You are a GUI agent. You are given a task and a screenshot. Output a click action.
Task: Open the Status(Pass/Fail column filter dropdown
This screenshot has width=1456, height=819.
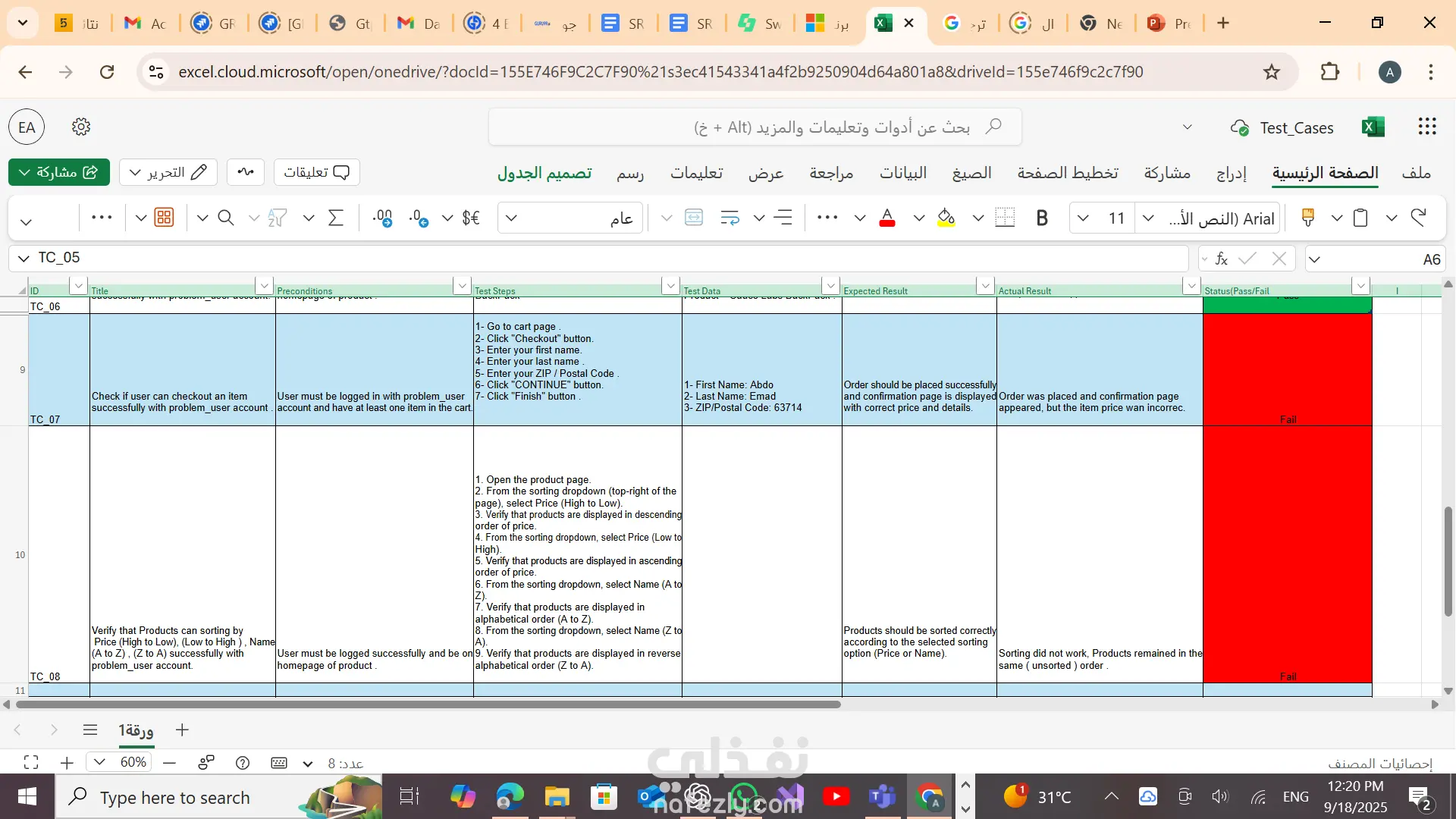coord(1360,286)
